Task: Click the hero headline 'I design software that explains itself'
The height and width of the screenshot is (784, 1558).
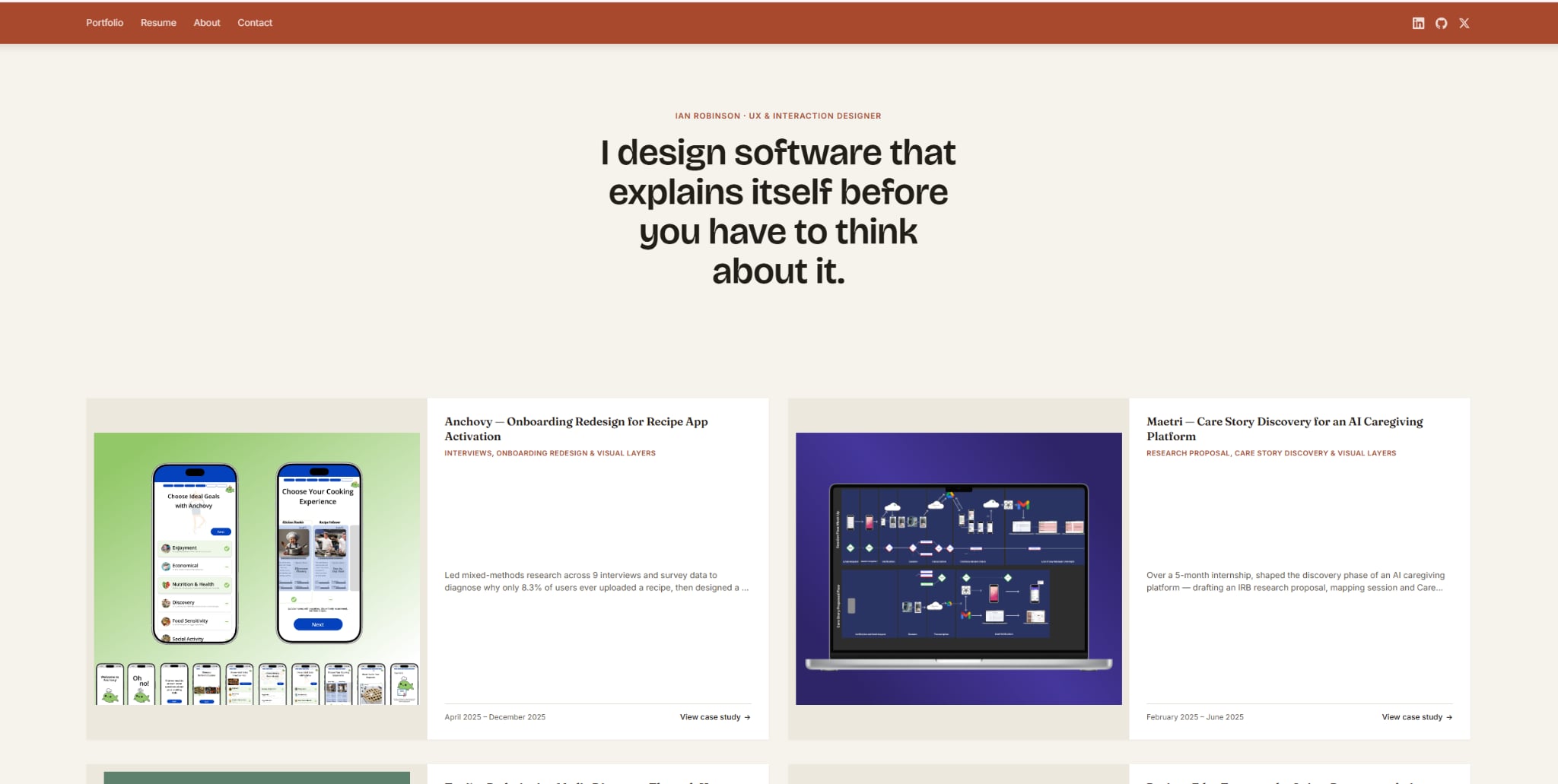Action: (x=778, y=211)
